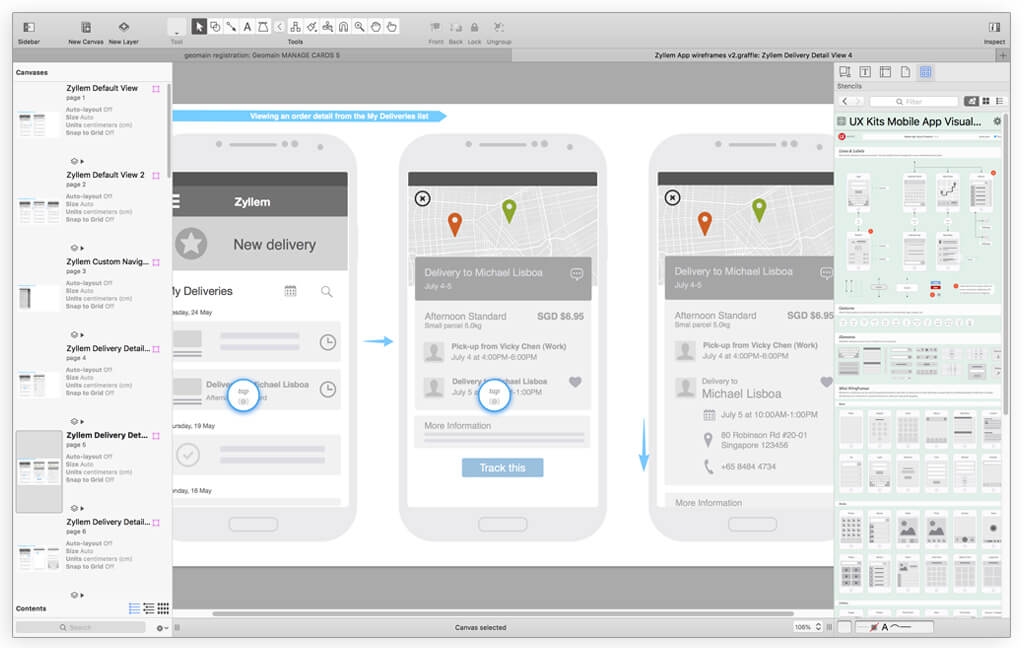
Task: Click the Track this button
Action: [502, 468]
